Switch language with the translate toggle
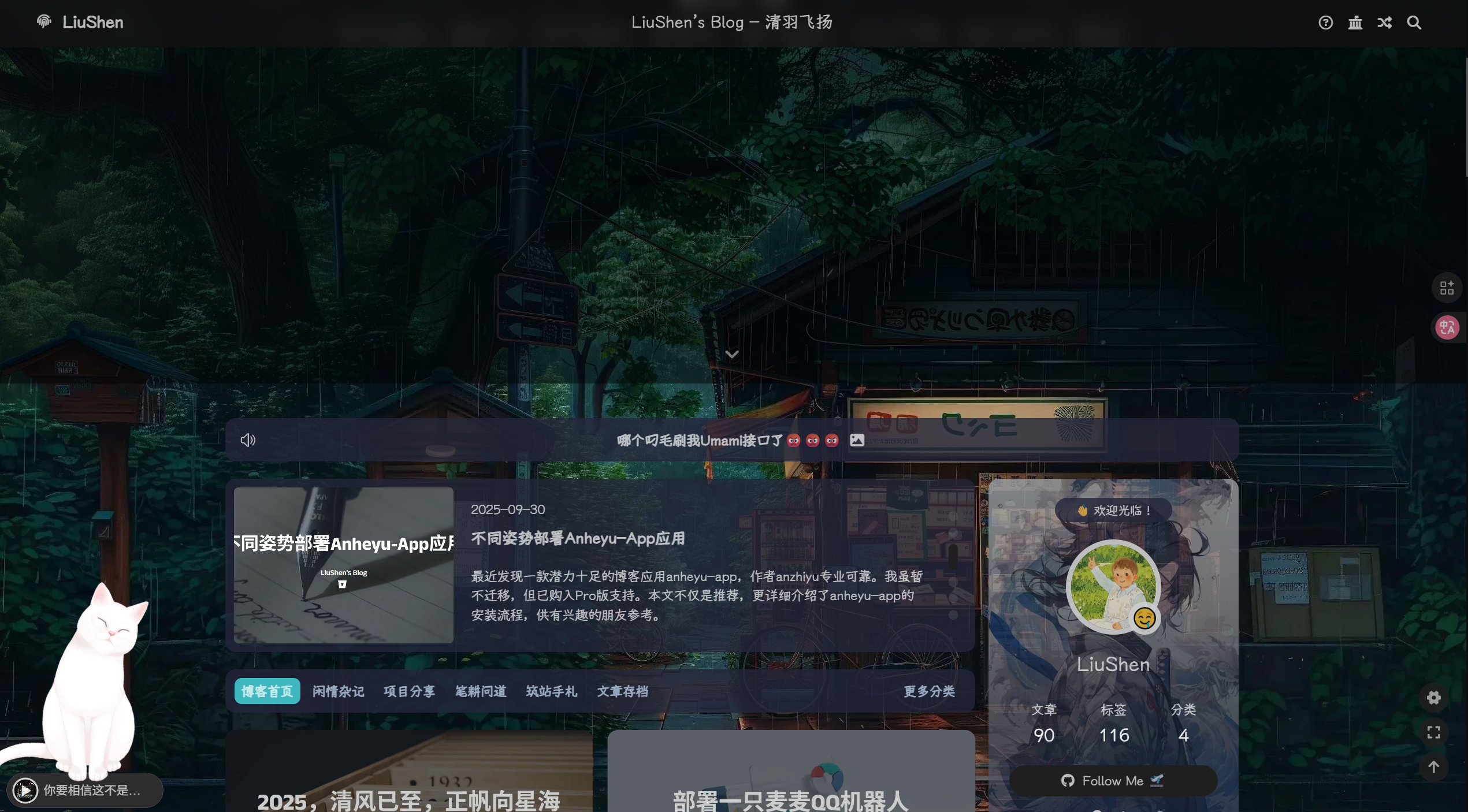The image size is (1468, 812). tap(1447, 327)
